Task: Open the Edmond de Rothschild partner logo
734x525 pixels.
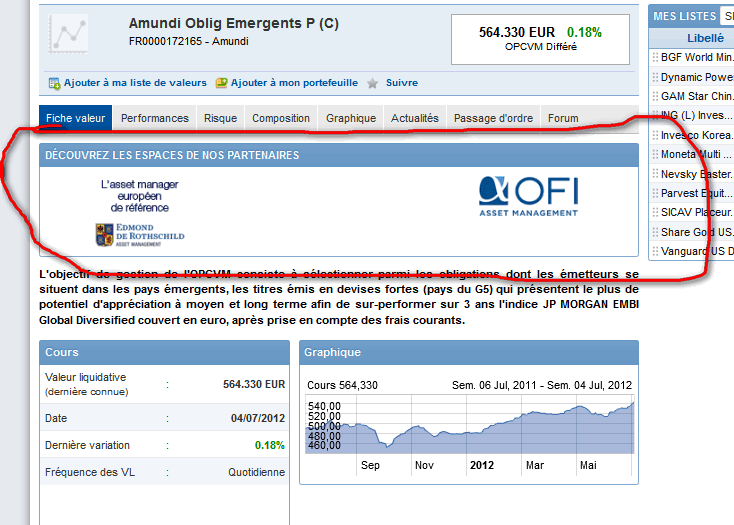Action: pos(140,234)
